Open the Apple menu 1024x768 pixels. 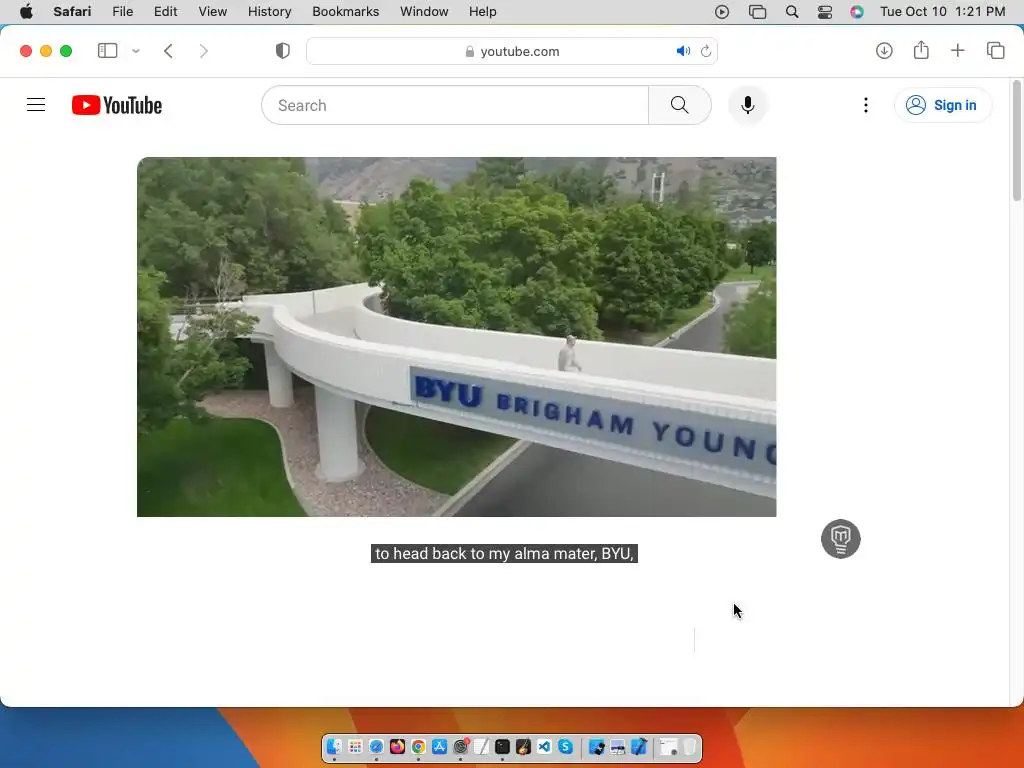coord(26,11)
